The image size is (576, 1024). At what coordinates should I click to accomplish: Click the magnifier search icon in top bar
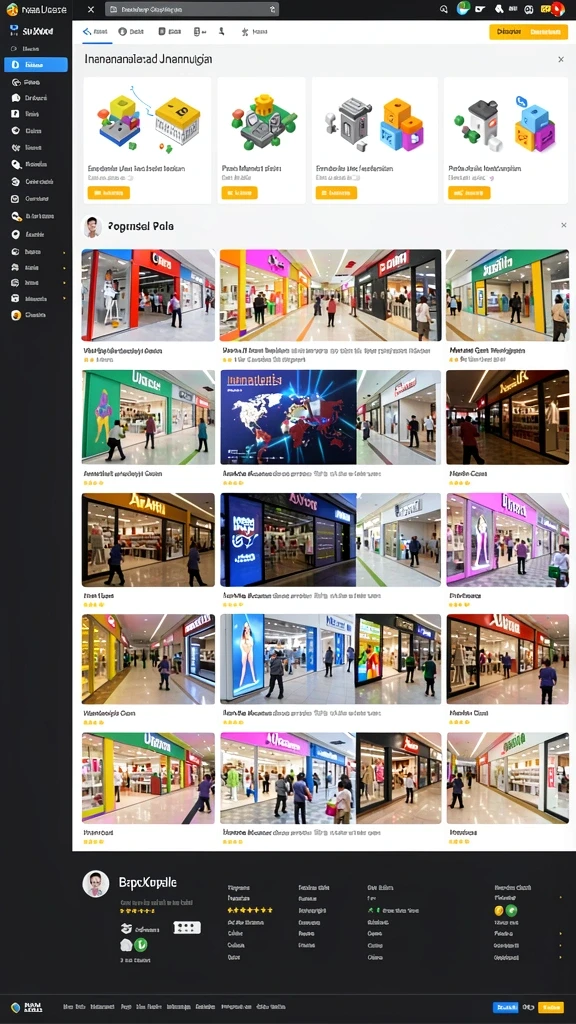444,9
